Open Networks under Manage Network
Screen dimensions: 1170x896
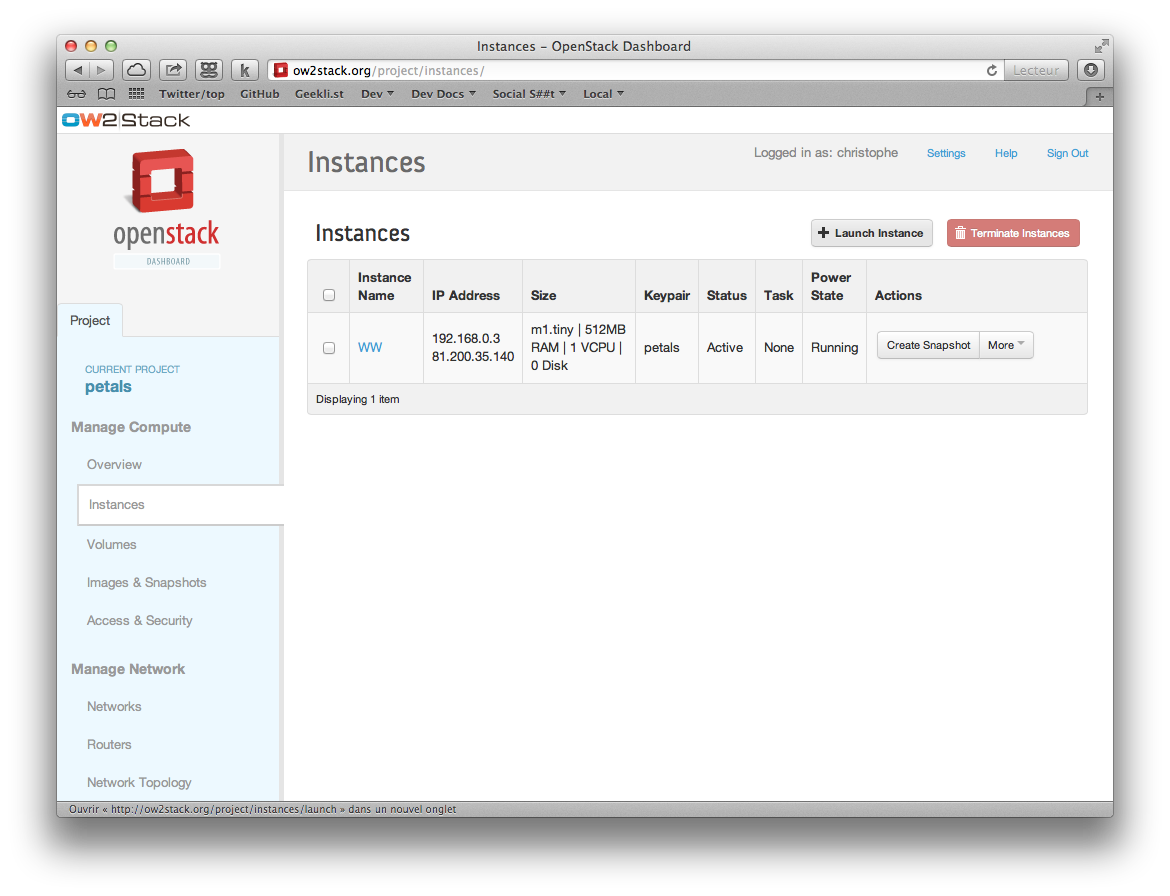pyautogui.click(x=113, y=707)
